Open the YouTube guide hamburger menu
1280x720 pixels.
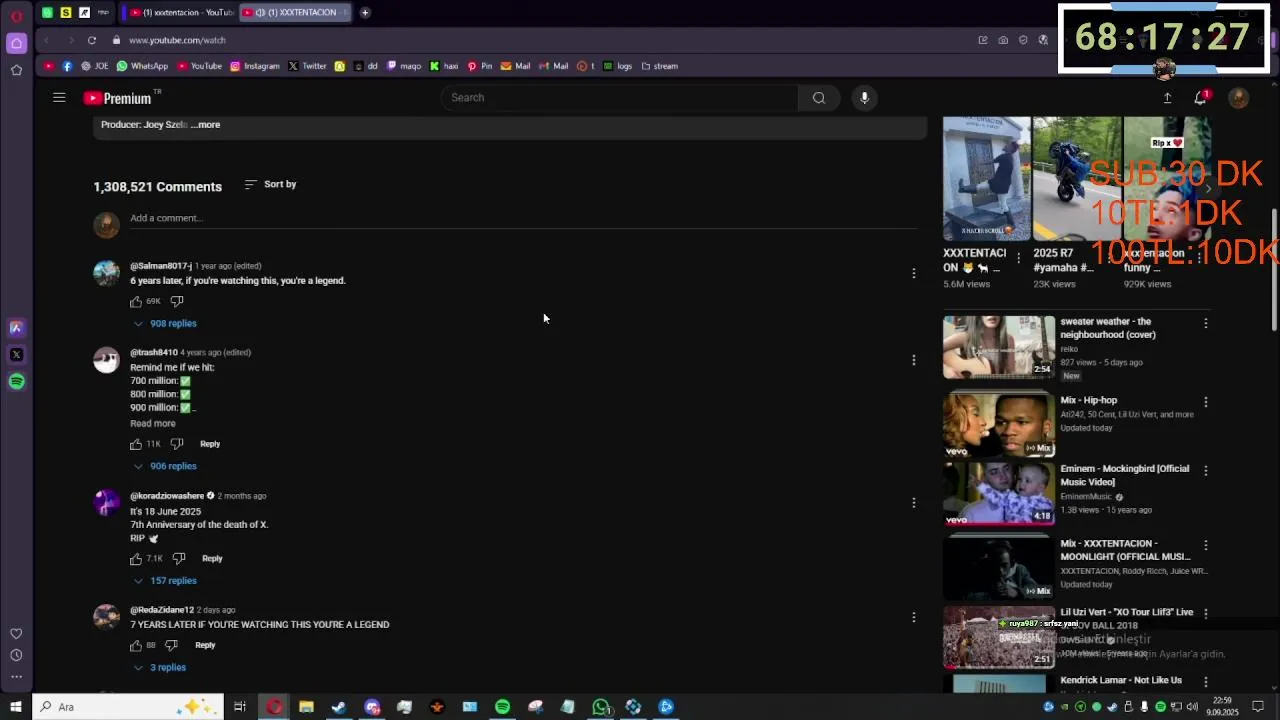point(59,98)
